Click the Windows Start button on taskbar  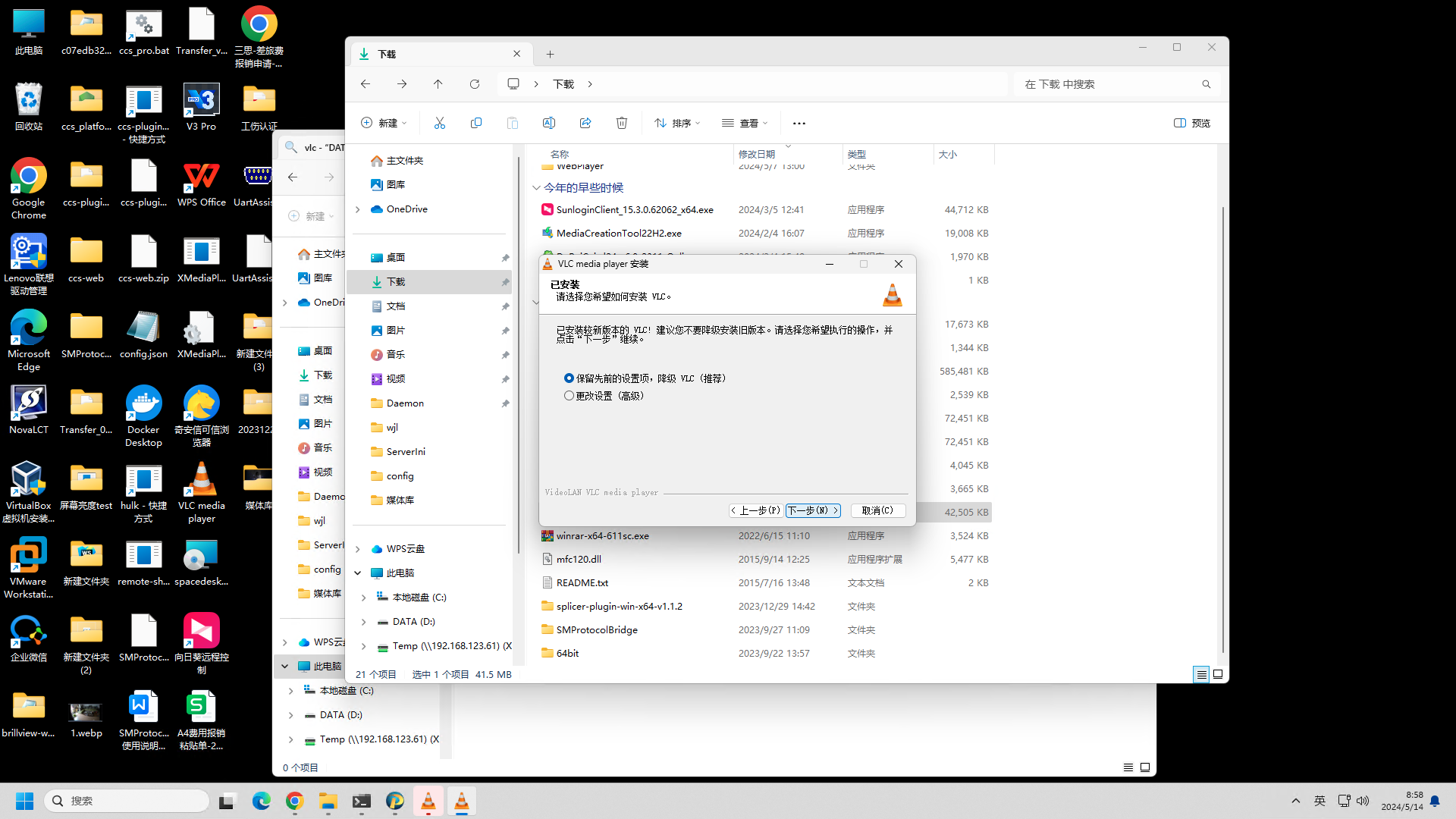[x=25, y=801]
